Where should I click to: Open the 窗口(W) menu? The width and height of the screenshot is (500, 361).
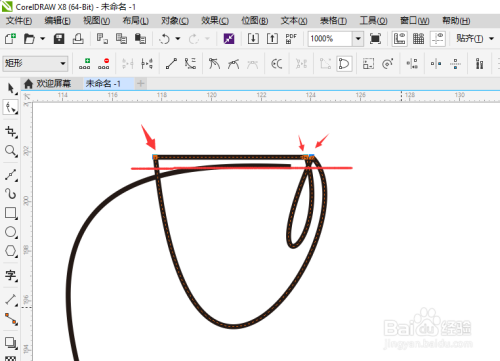tap(414, 21)
